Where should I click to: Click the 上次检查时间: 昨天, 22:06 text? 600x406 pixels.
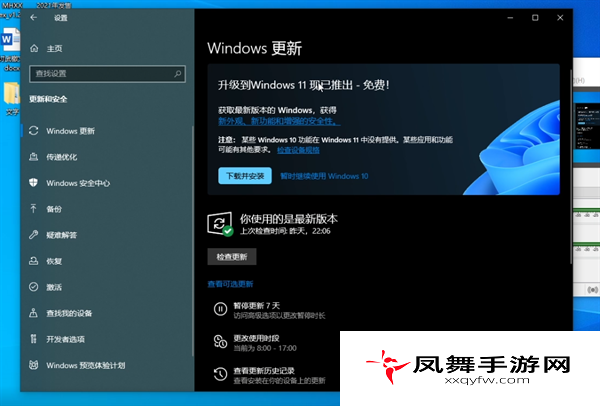(x=285, y=231)
